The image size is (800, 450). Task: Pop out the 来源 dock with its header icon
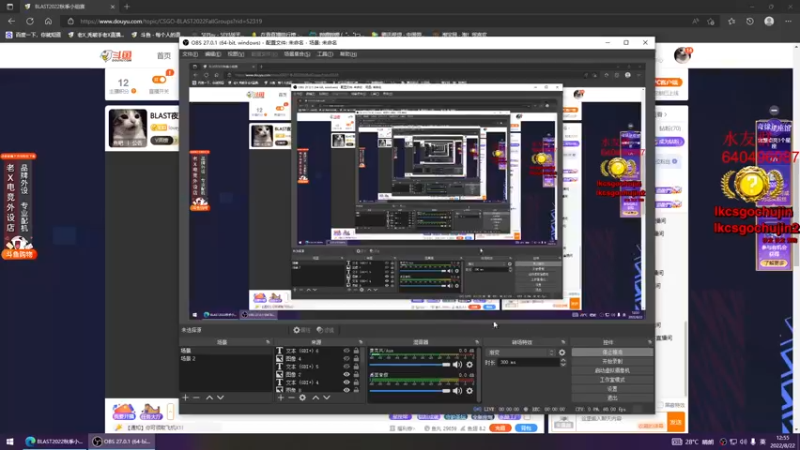pos(361,342)
